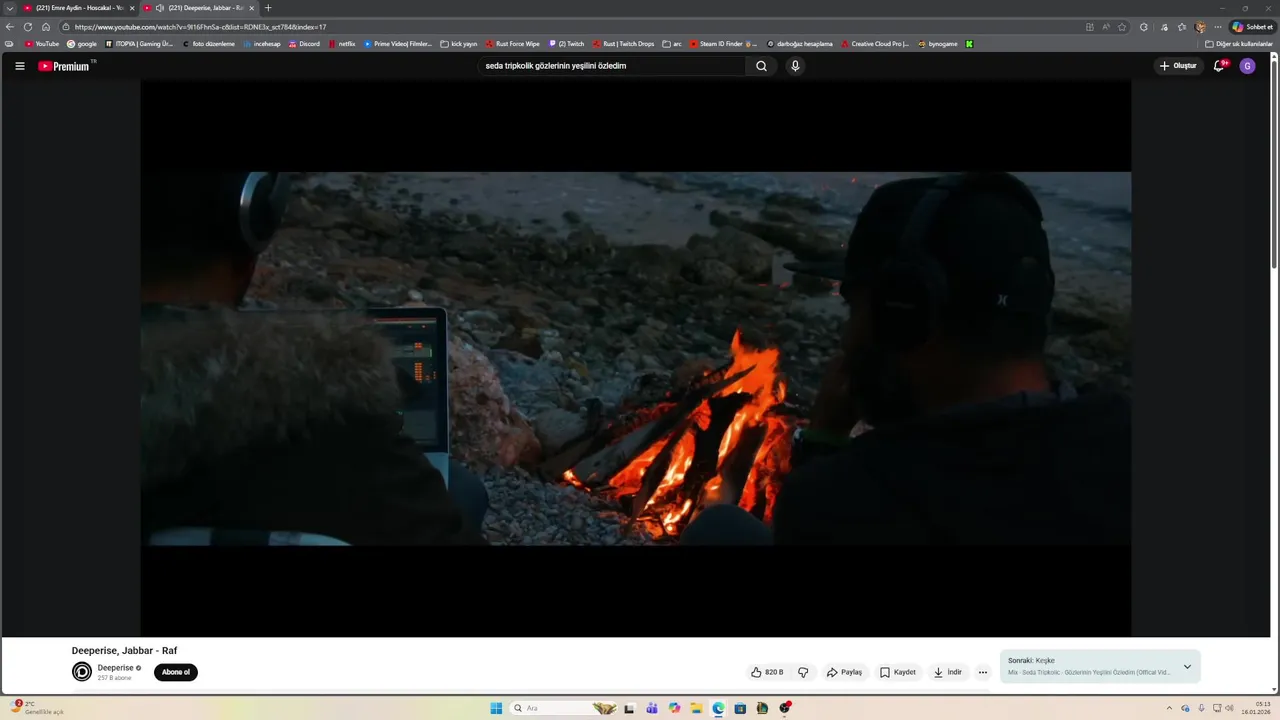Open more actions three-dot menu
The image size is (1280, 720).
click(x=983, y=672)
